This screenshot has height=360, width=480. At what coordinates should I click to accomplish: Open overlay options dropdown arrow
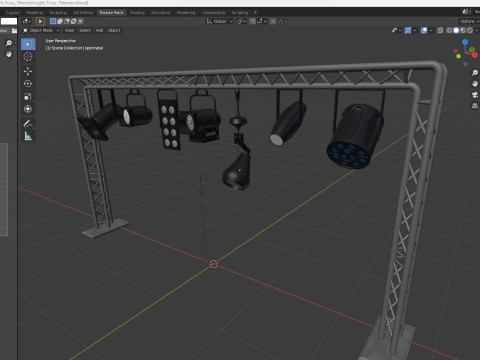431,31
